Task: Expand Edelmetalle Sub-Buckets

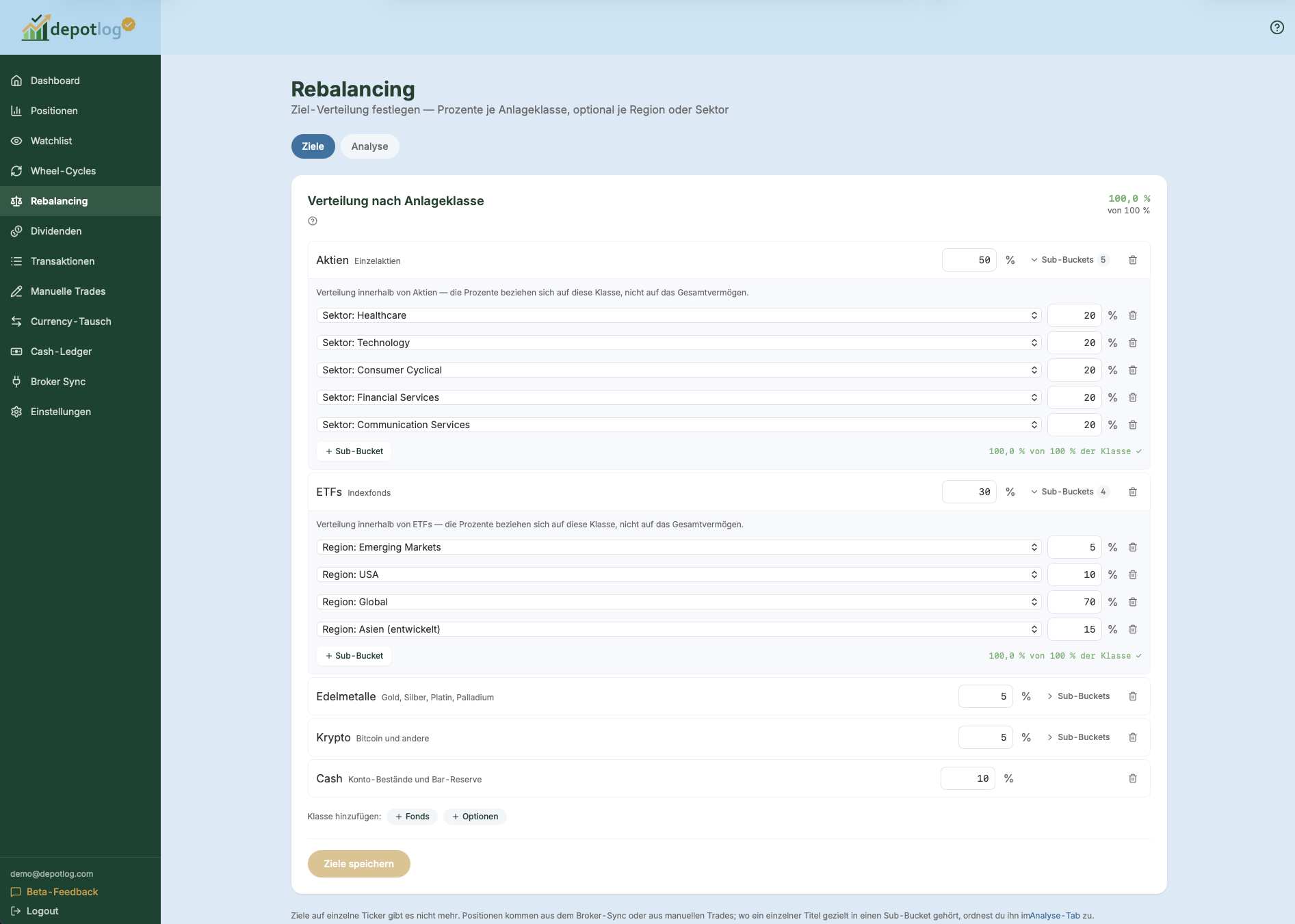Action: [1078, 696]
